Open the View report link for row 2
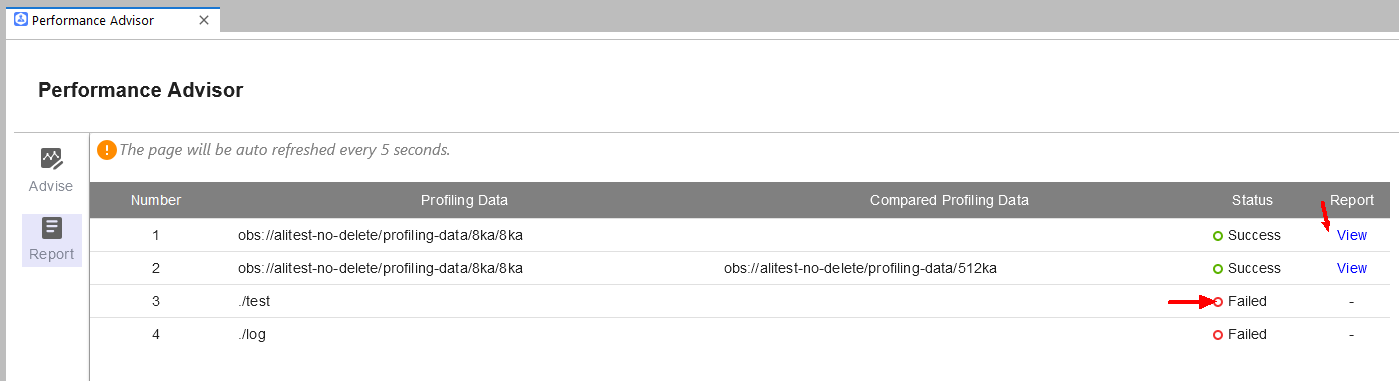 click(1352, 268)
